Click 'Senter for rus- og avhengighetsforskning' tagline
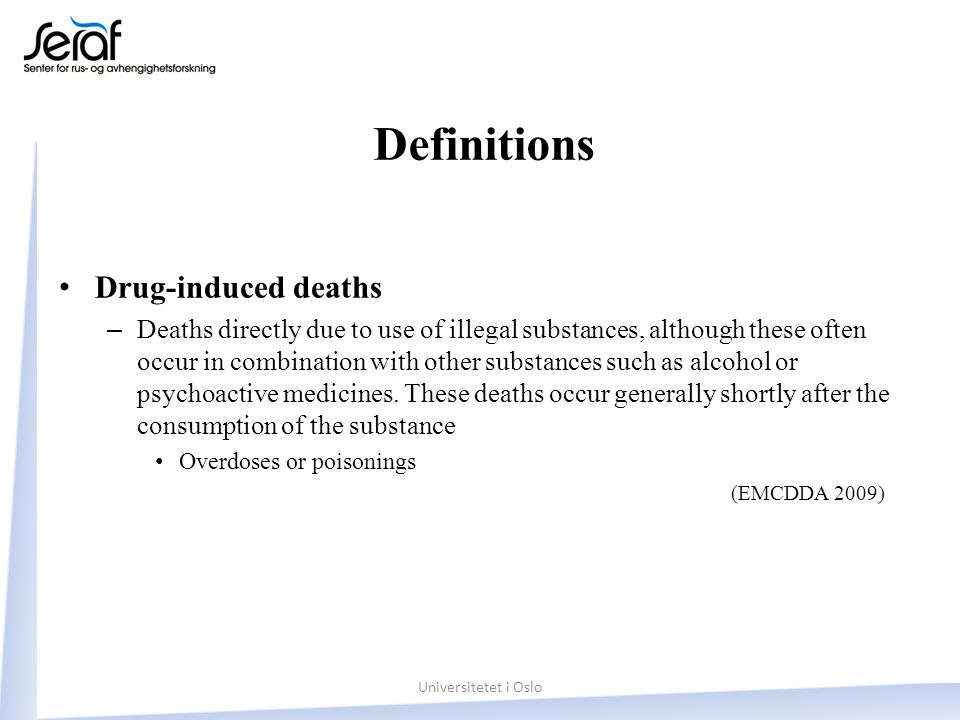The width and height of the screenshot is (960, 720). pos(119,69)
